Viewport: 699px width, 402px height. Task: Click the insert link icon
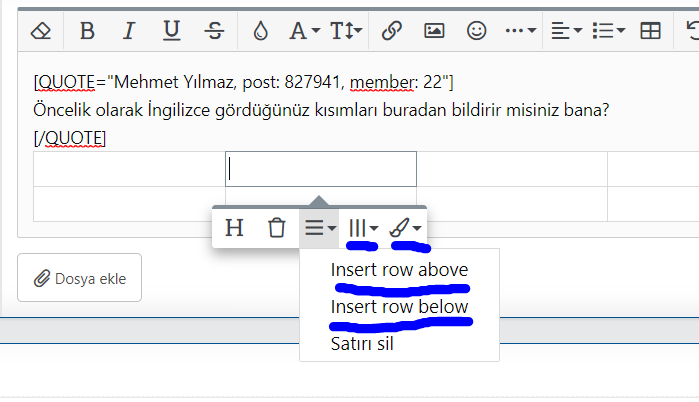[x=392, y=31]
